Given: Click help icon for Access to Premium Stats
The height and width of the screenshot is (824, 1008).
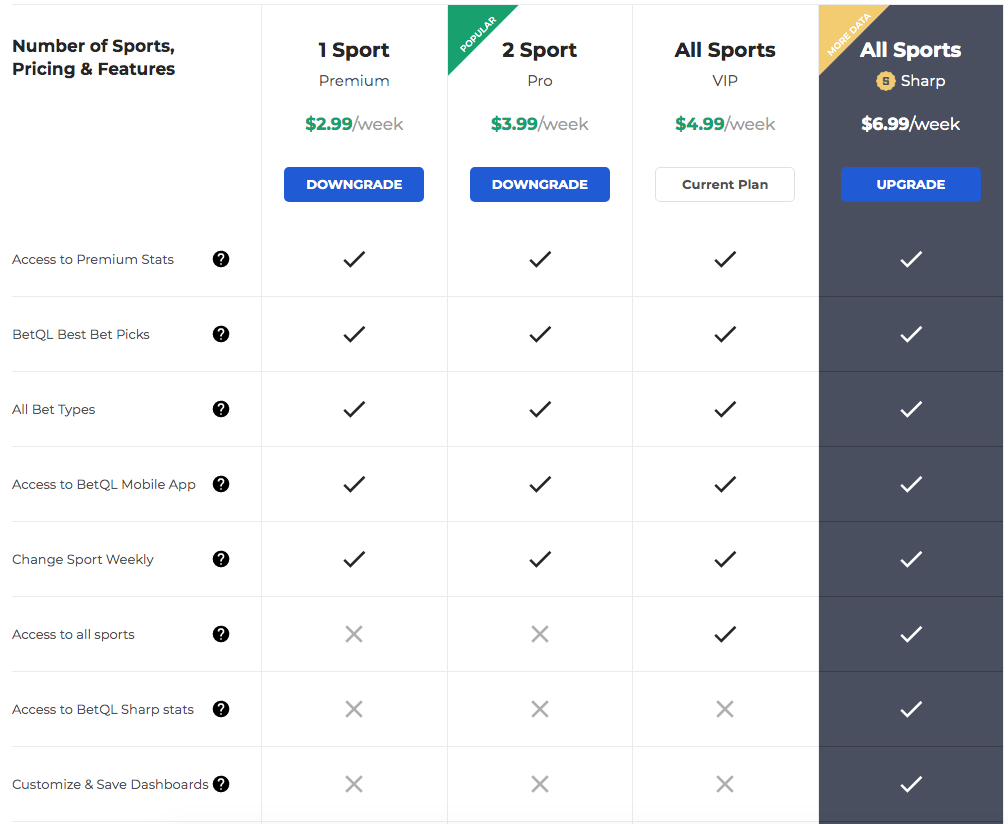Looking at the screenshot, I should coord(220,259).
